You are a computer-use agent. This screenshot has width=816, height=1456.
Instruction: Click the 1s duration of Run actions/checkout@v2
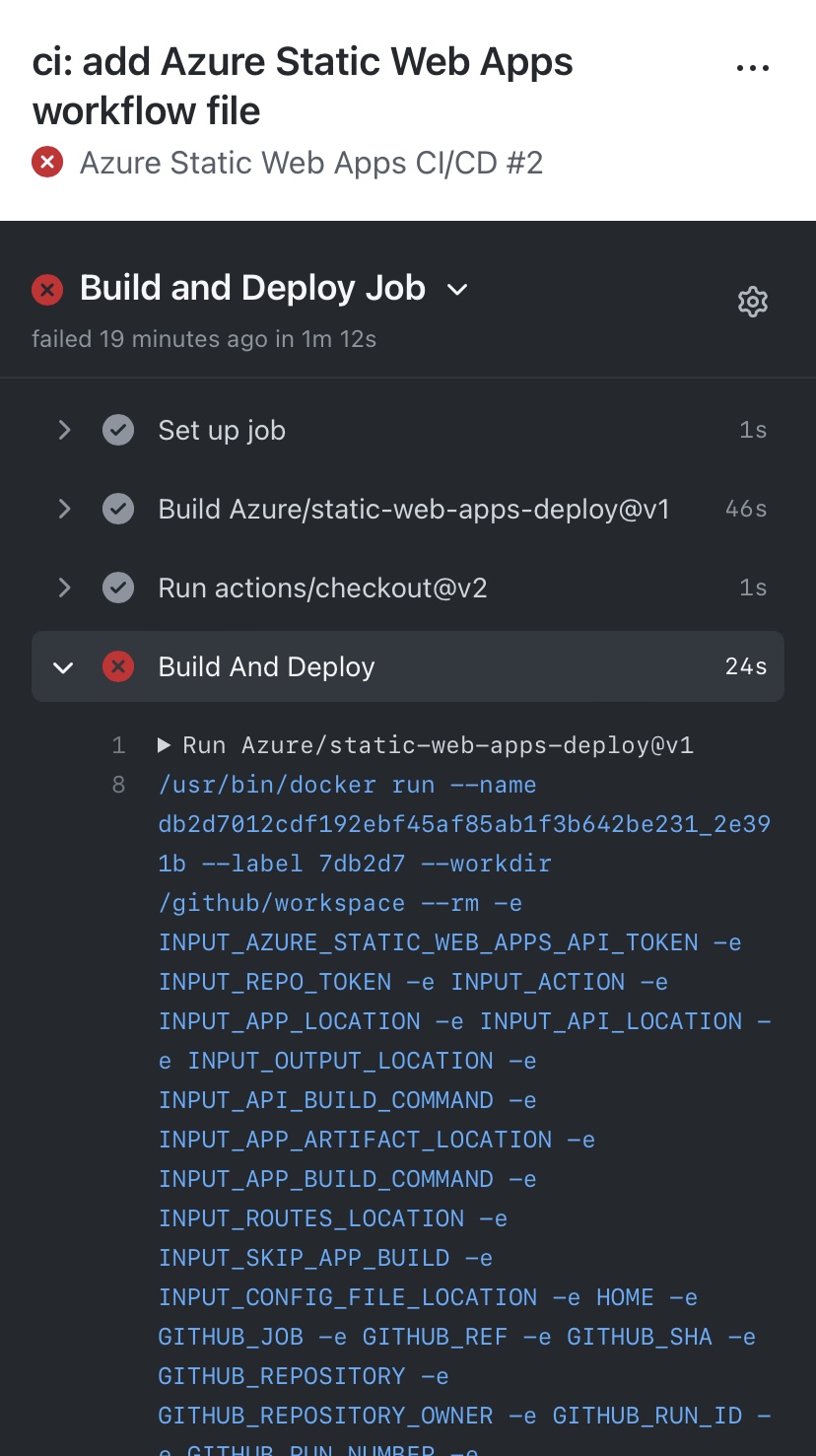753,588
